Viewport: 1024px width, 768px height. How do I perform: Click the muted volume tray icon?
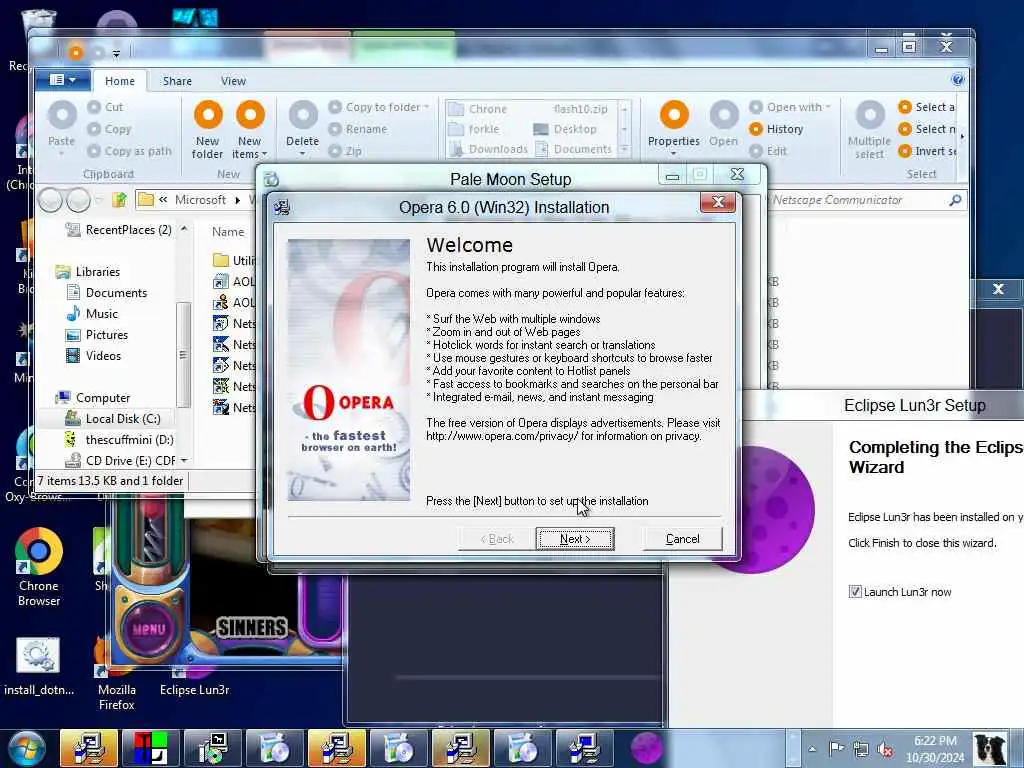tap(886, 749)
